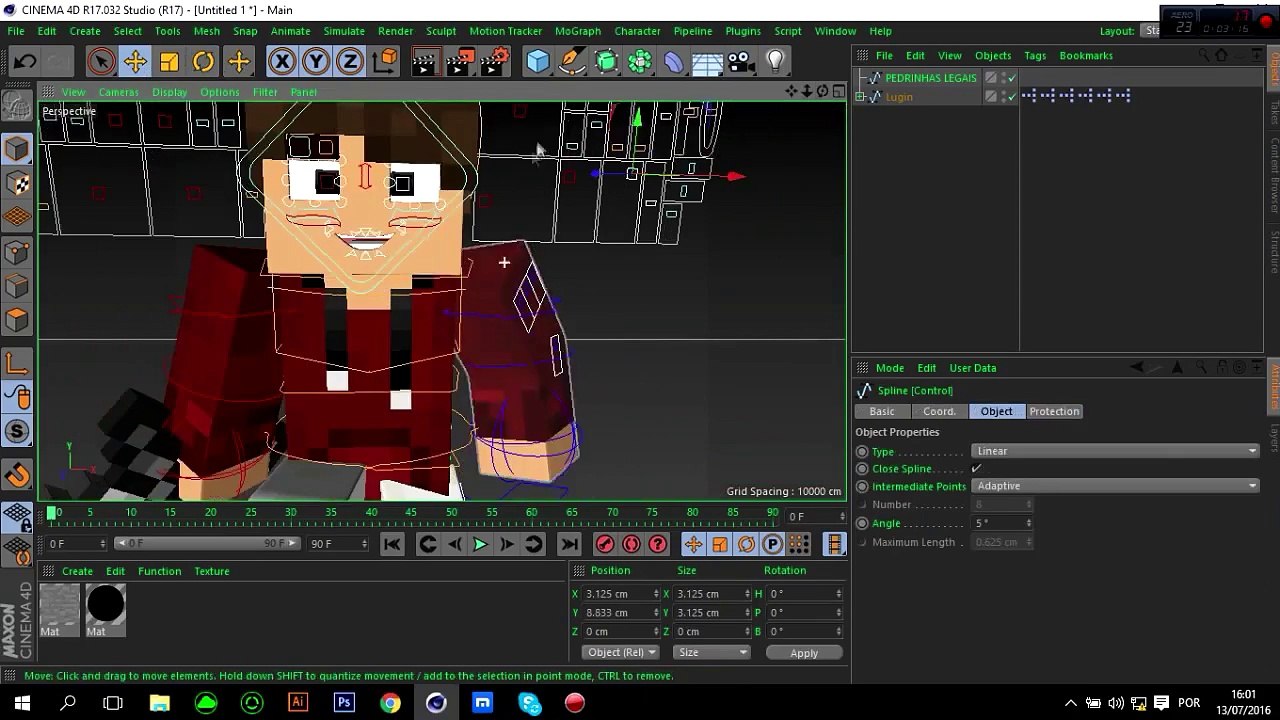Viewport: 1280px width, 720px height.
Task: Switch to Edges mode
Action: (x=17, y=286)
